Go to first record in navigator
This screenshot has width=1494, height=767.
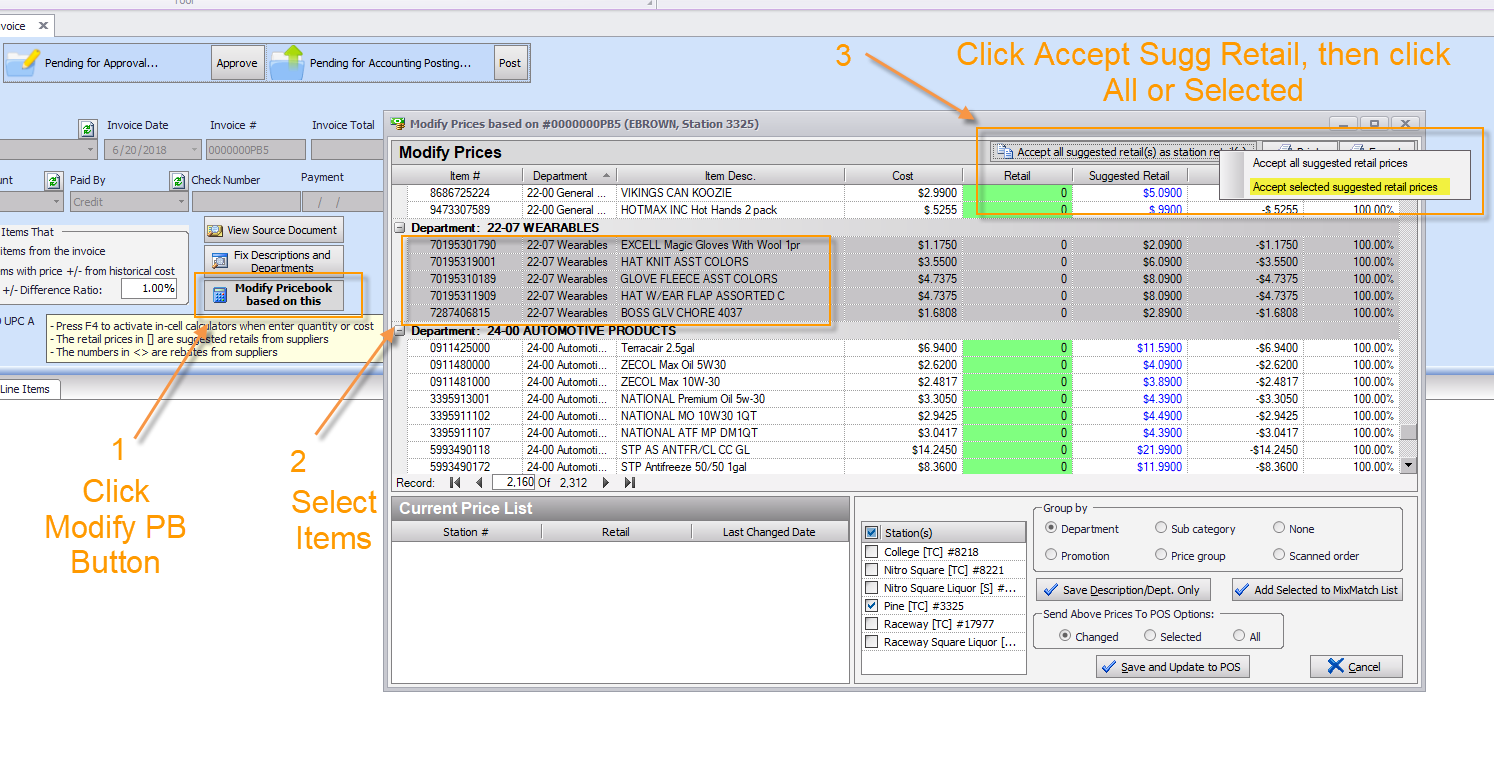[x=455, y=483]
